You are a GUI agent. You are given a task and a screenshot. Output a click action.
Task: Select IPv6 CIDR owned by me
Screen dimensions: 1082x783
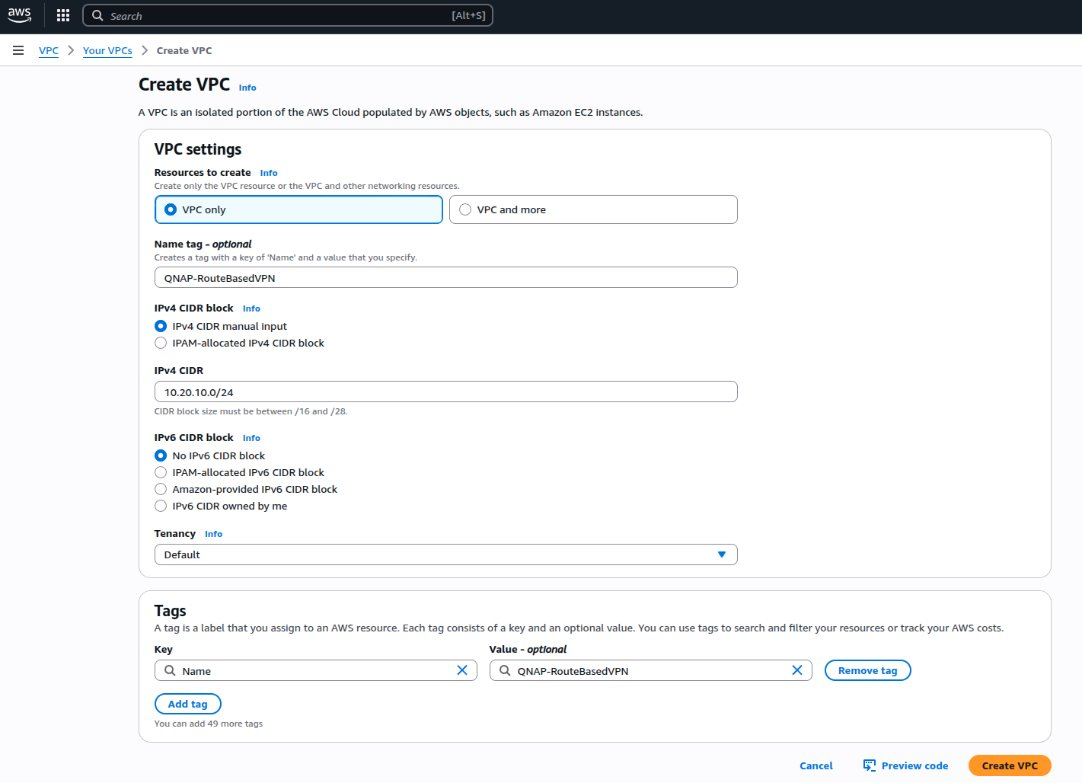161,506
